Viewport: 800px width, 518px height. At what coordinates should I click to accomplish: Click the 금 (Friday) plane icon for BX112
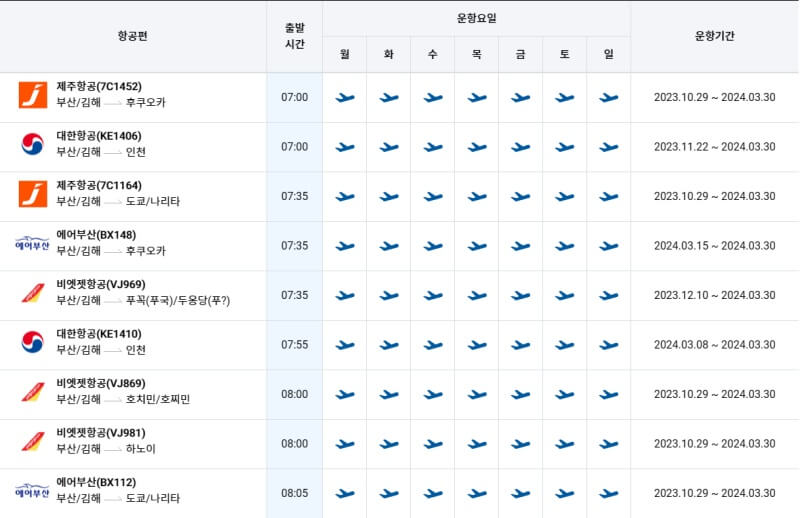pos(521,494)
